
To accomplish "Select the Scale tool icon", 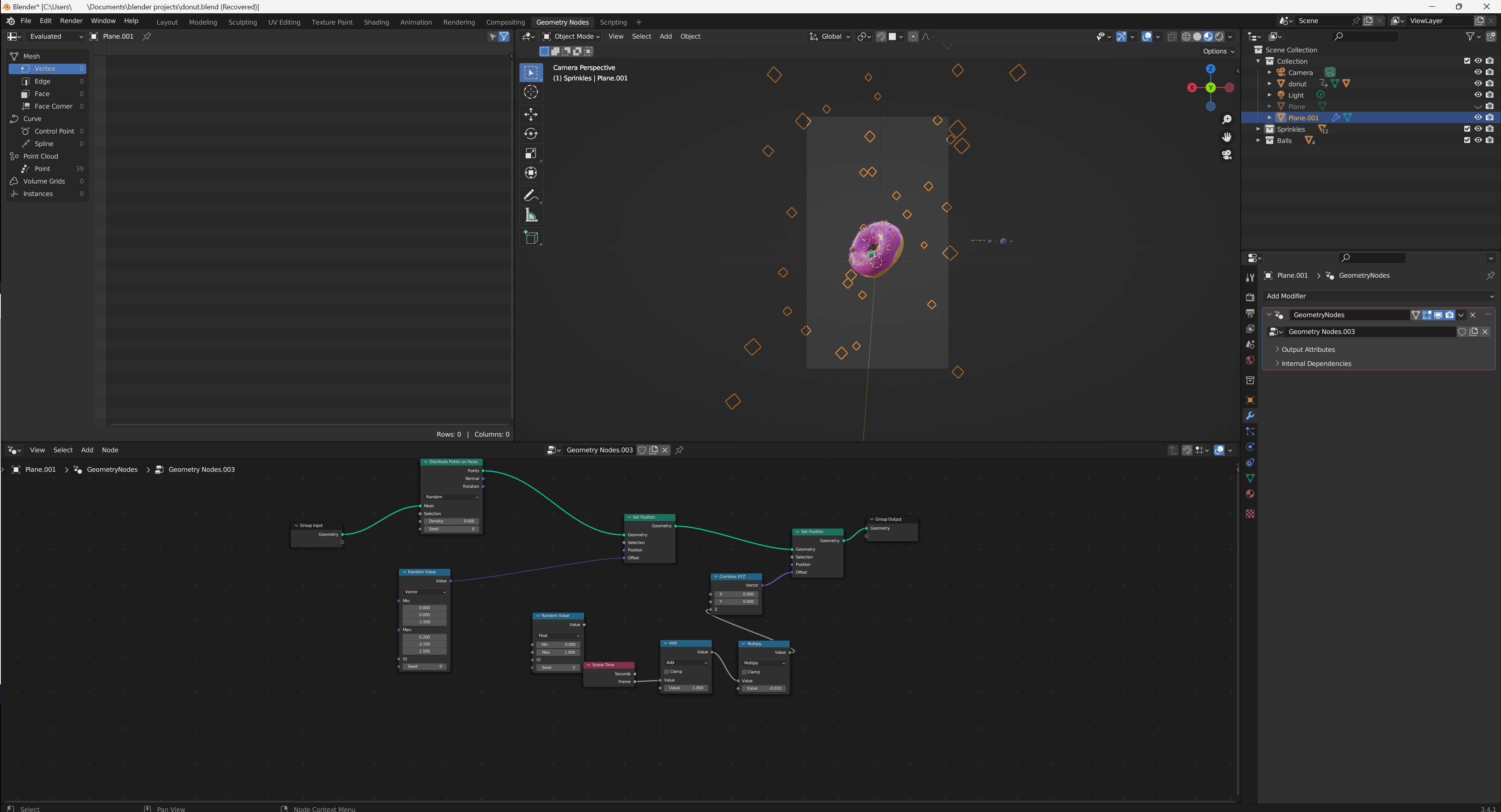I will tap(530, 153).
